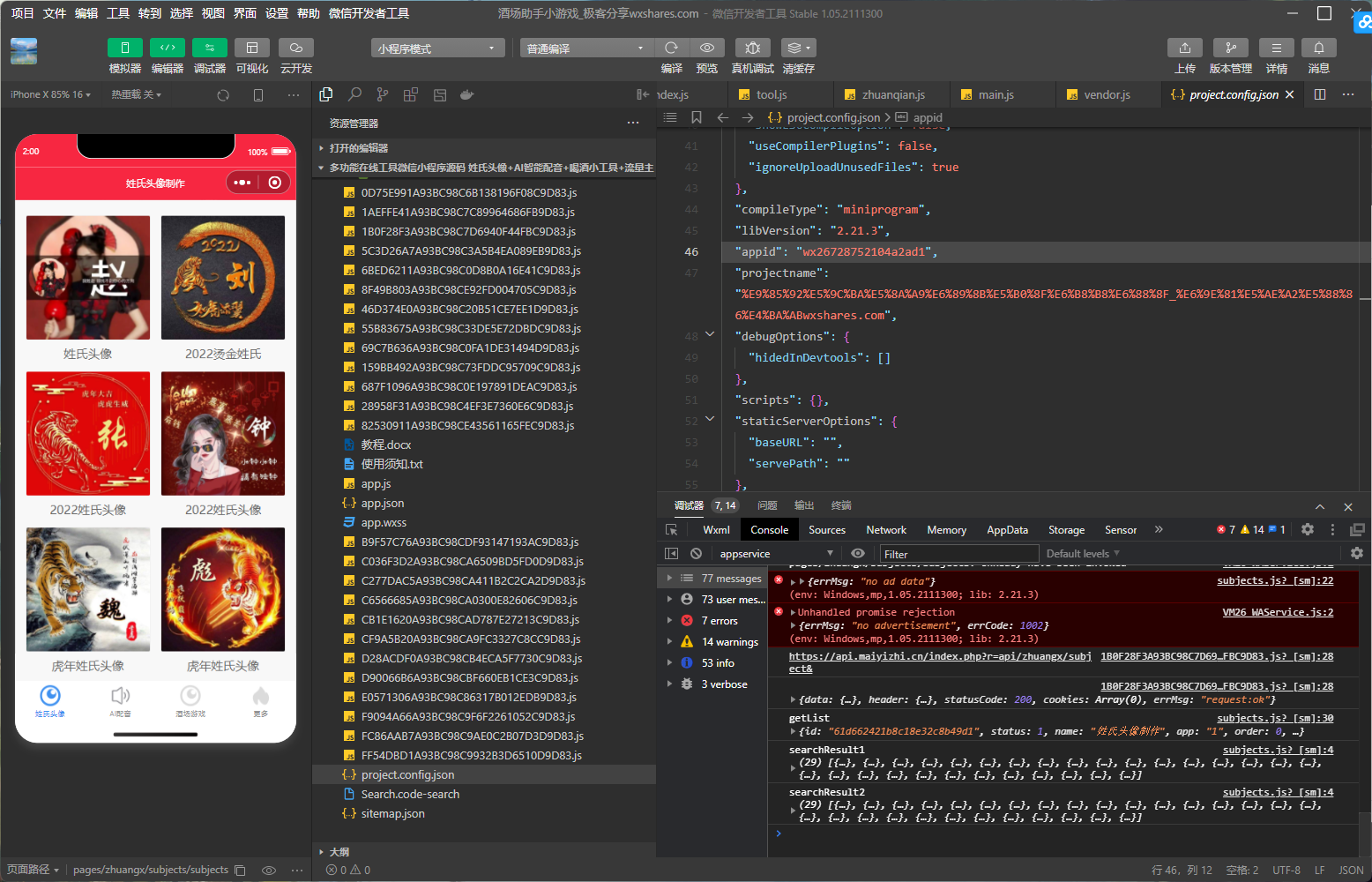Viewport: 1372px width, 882px height.
Task: Open the miniprogram mode dropdown
Action: tap(437, 49)
